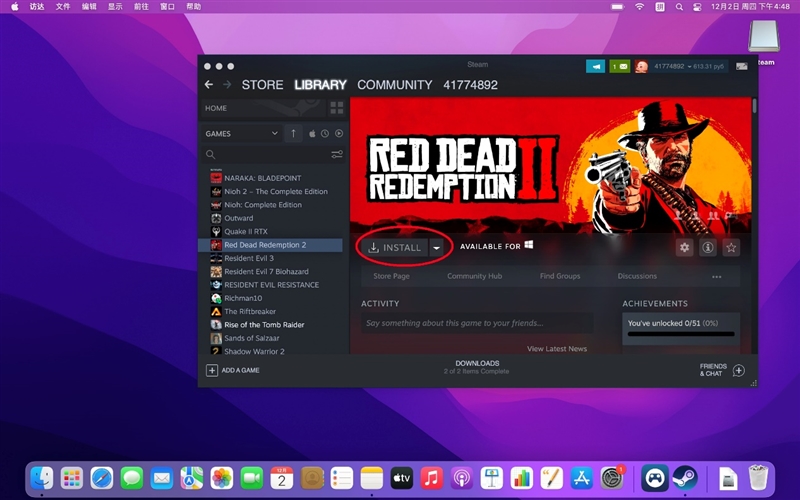Open the 41774892 profile tab
The height and width of the screenshot is (500, 800).
pos(470,85)
